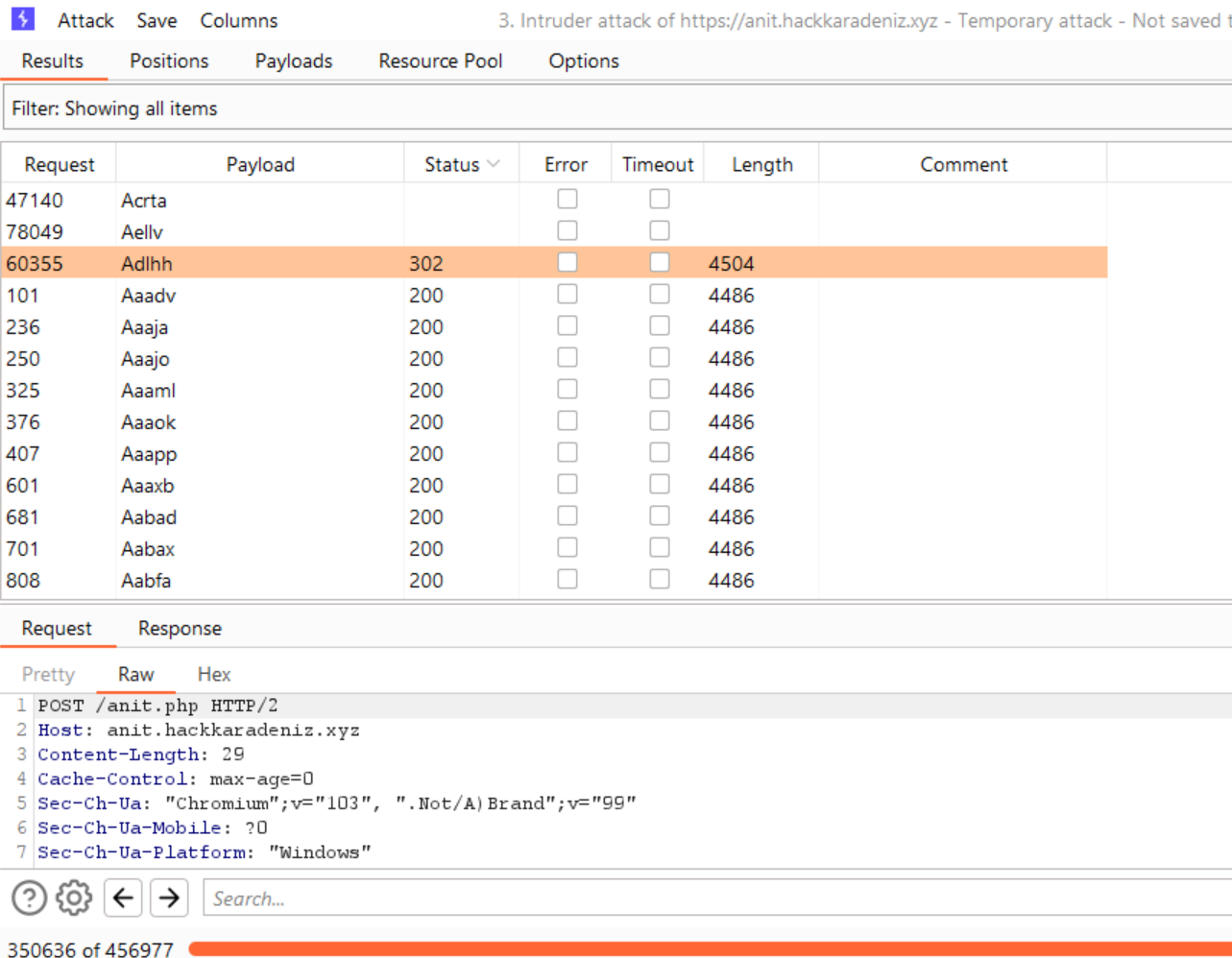Select request row 47140
1232x958 pixels.
point(554,200)
